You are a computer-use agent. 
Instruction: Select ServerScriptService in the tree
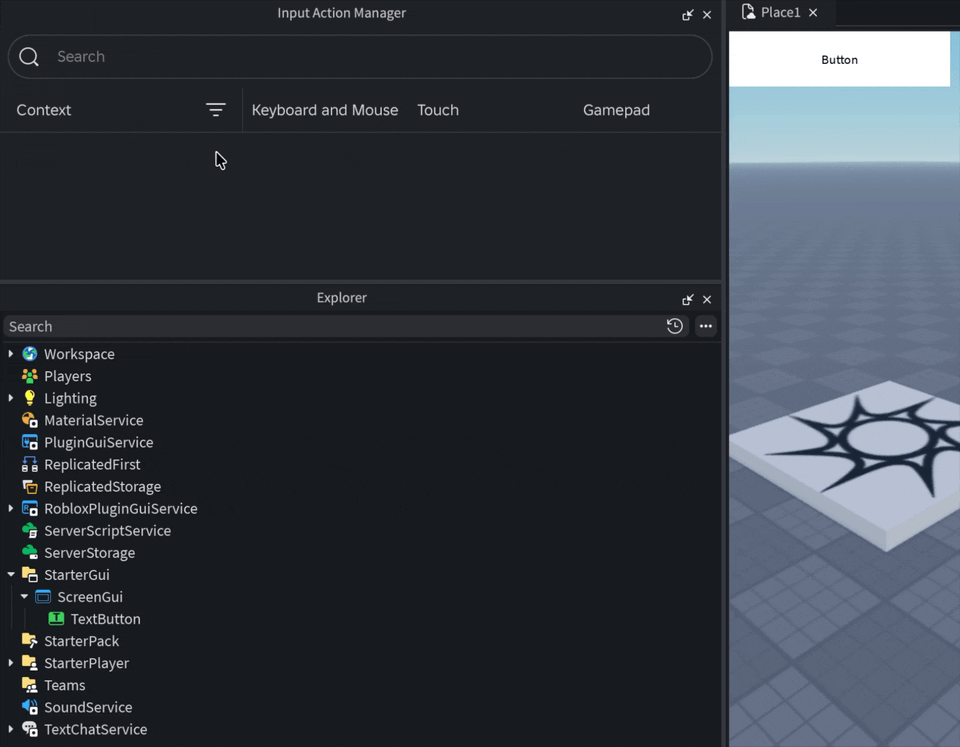(x=107, y=531)
